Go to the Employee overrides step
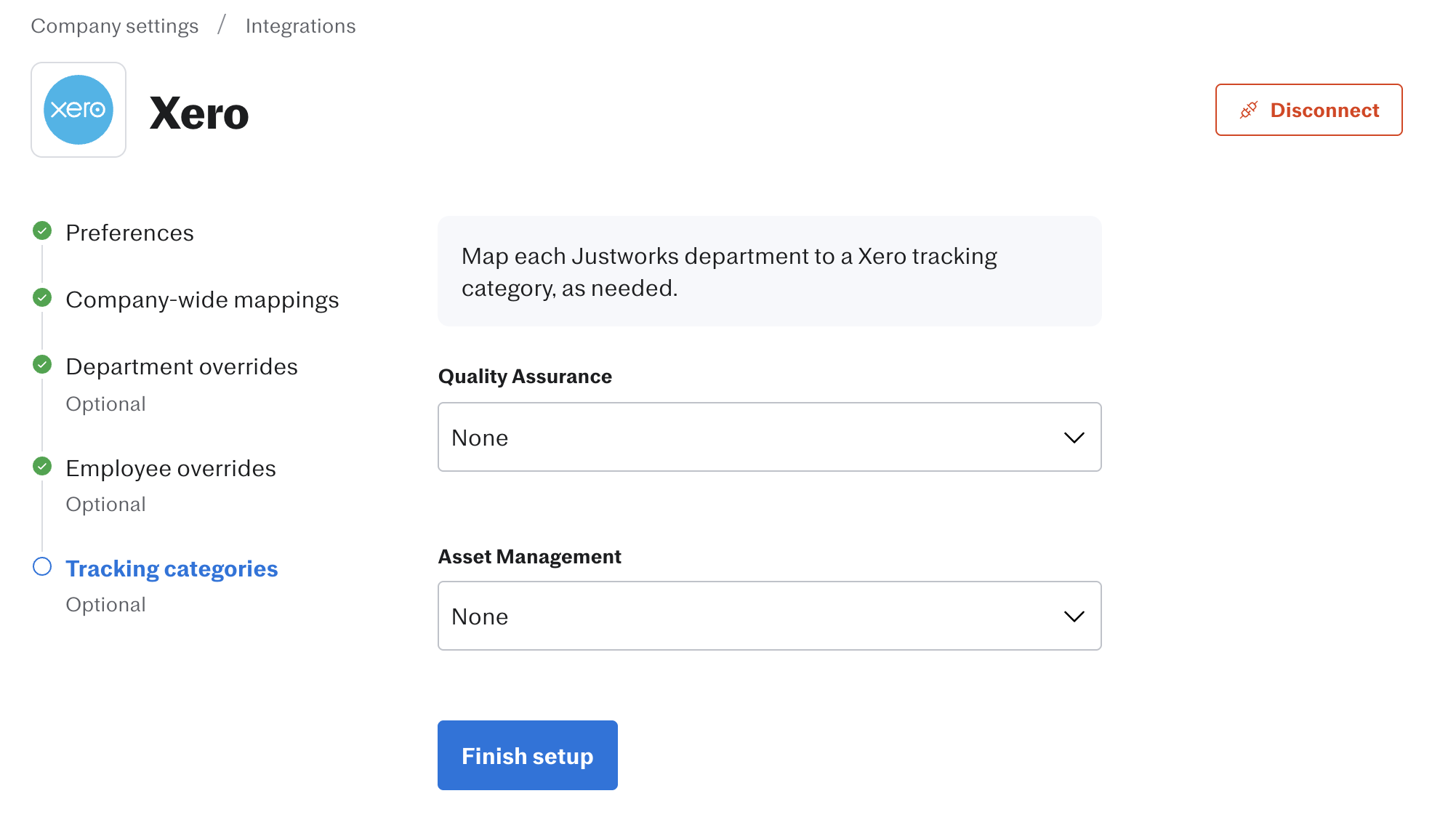Image resolution: width=1456 pixels, height=820 pixels. [x=171, y=468]
